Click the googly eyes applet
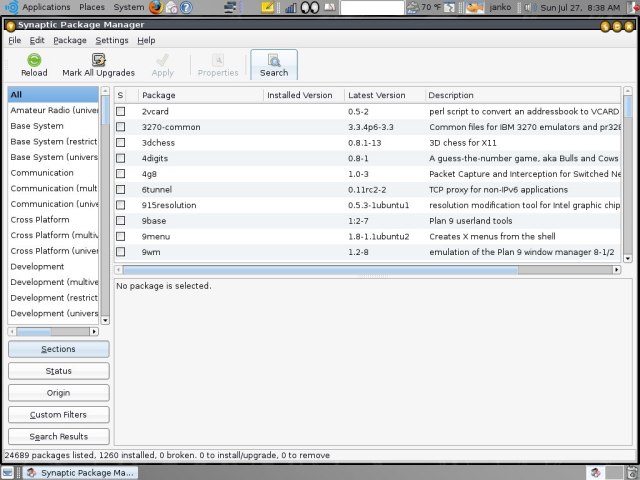The width and height of the screenshot is (640, 480). pyautogui.click(x=310, y=7)
